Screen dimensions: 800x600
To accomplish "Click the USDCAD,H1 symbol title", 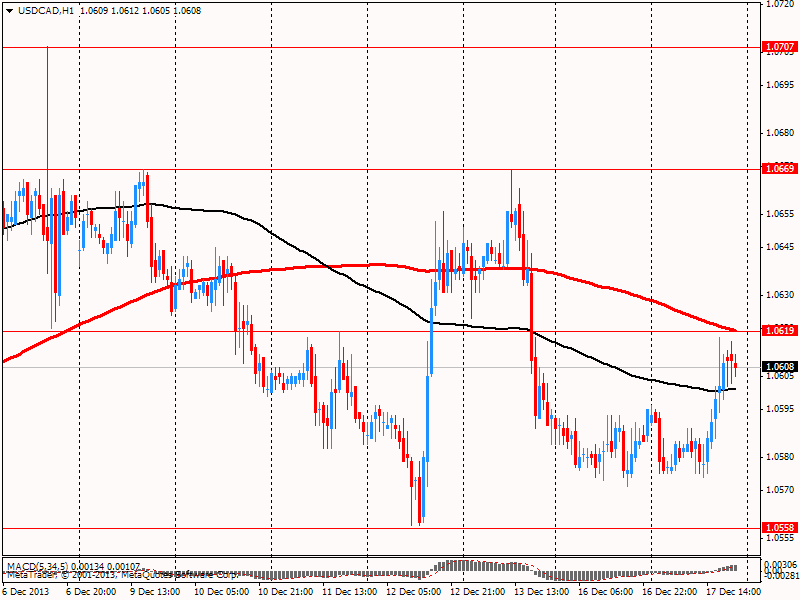I will (x=46, y=11).
